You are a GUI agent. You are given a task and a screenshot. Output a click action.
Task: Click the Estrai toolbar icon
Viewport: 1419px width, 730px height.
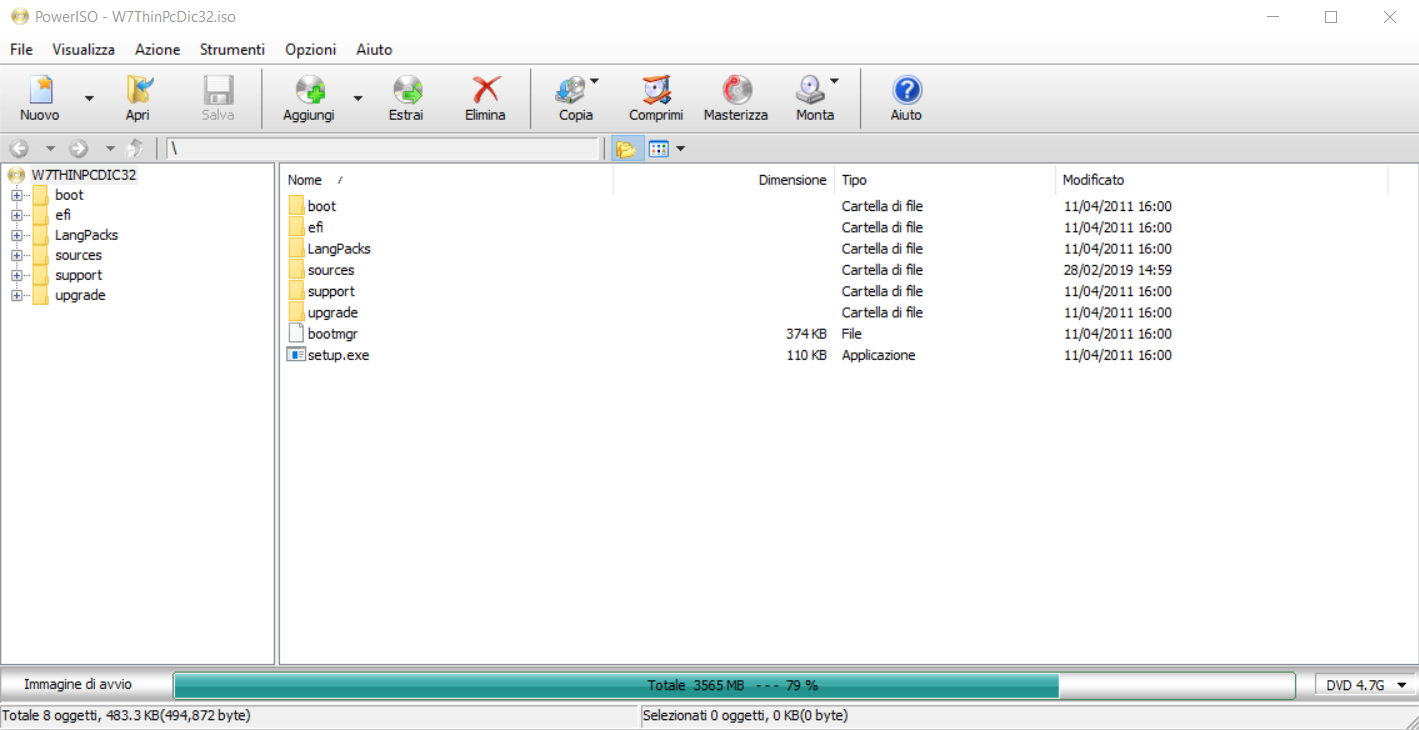click(x=406, y=91)
